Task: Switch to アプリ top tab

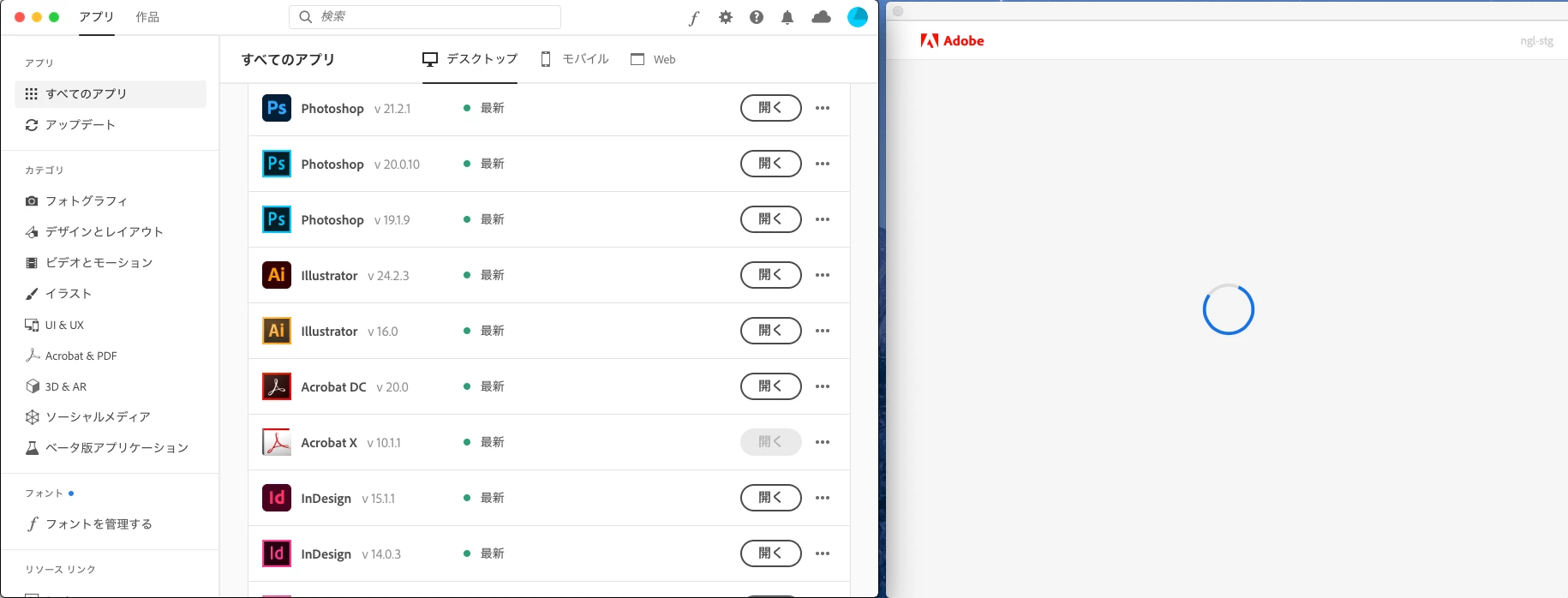Action: coord(97,17)
